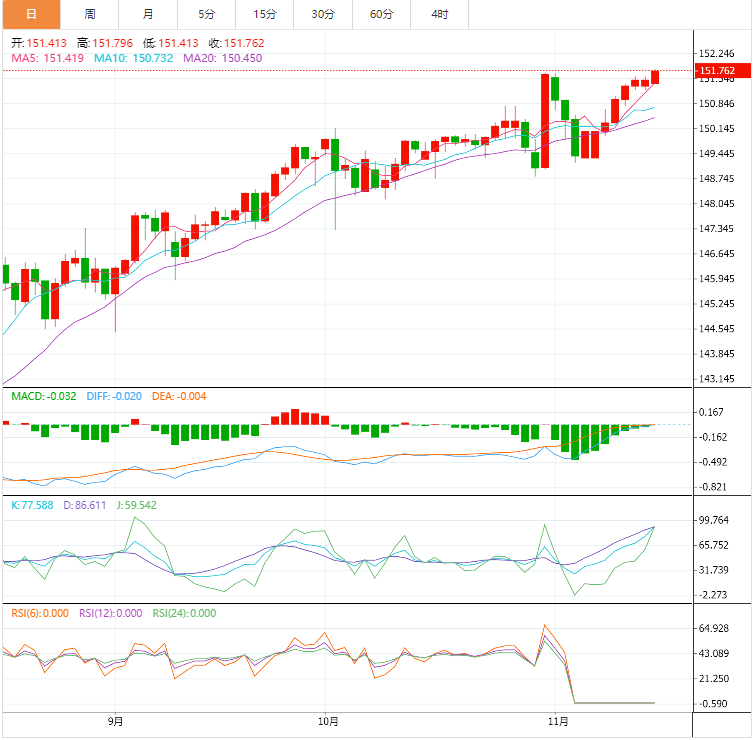Click the 10月 date axis marker

pos(326,720)
